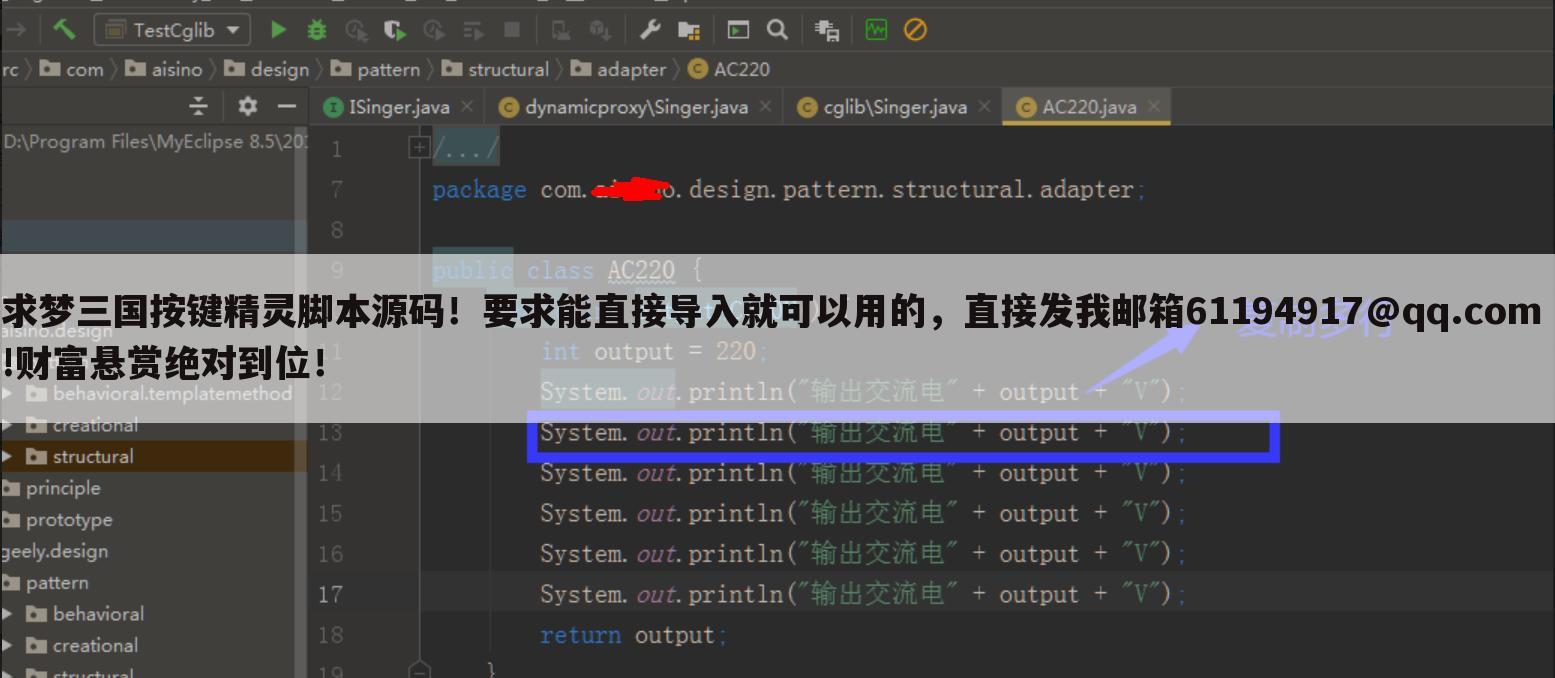The image size is (1555, 678).
Task: Click line number 8 in the gutter
Action: coord(336,230)
